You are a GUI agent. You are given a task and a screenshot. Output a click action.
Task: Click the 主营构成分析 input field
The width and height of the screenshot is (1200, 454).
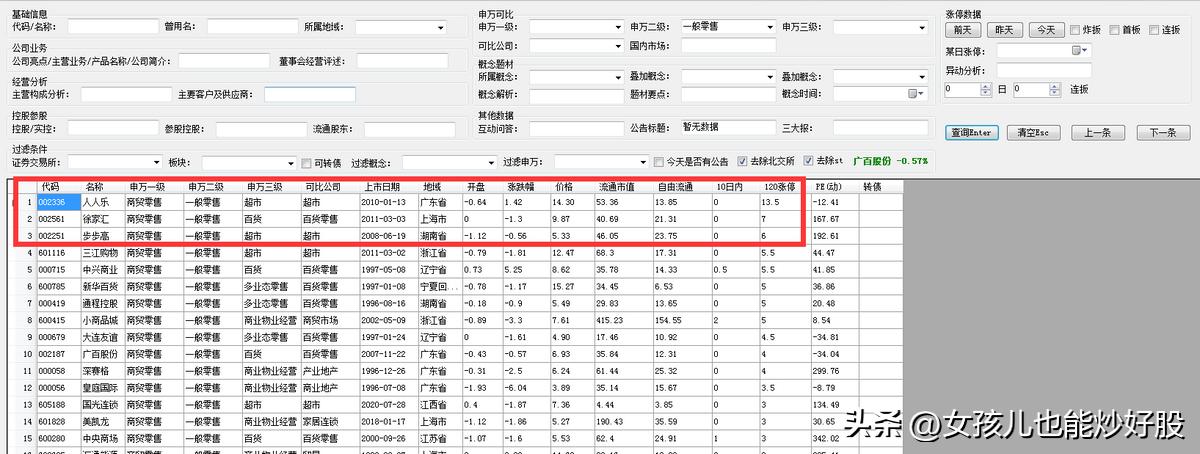(127, 95)
